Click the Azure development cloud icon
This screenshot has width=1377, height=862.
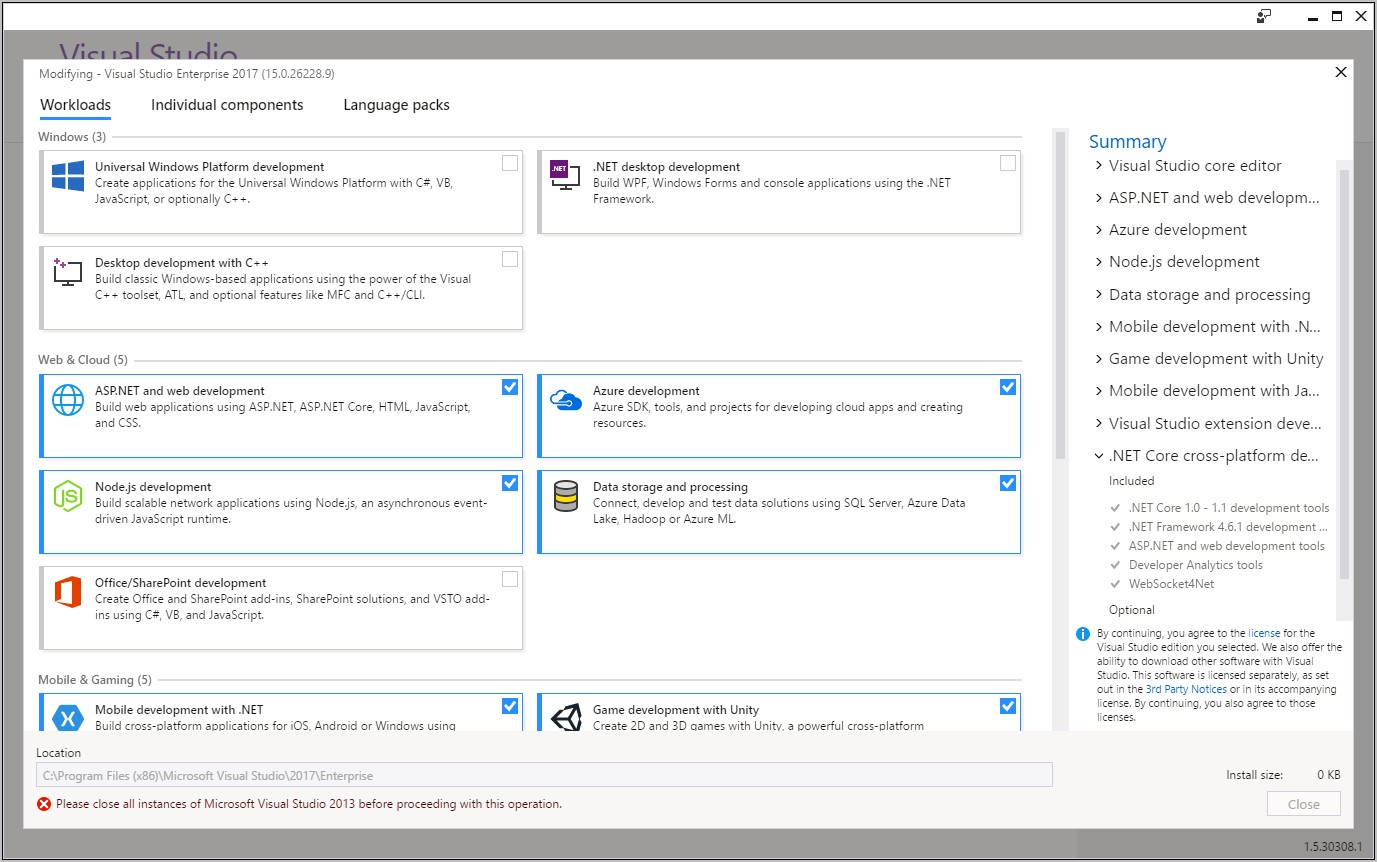pos(566,400)
